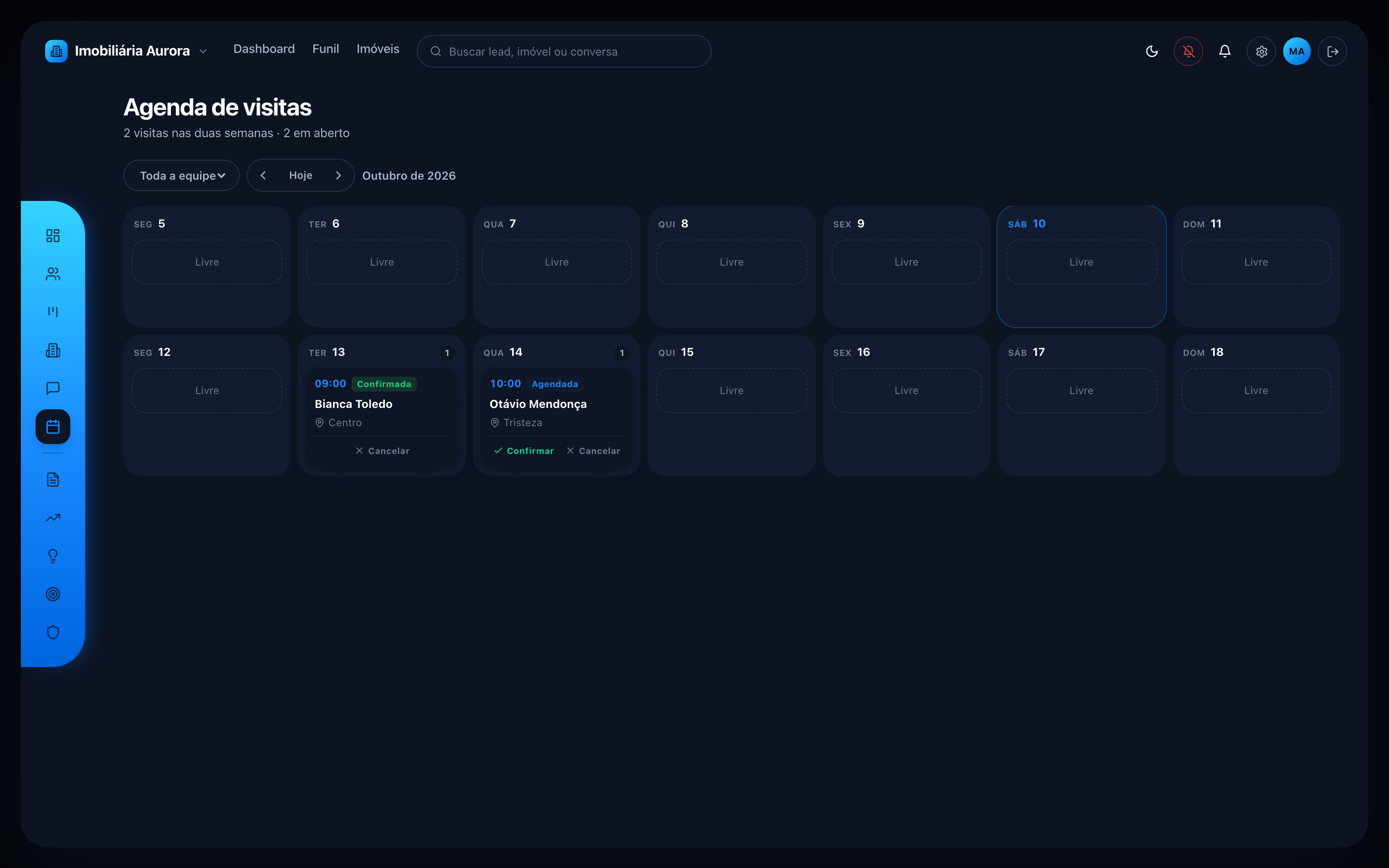Open the Funil nav item
1389x868 pixels.
click(326, 49)
